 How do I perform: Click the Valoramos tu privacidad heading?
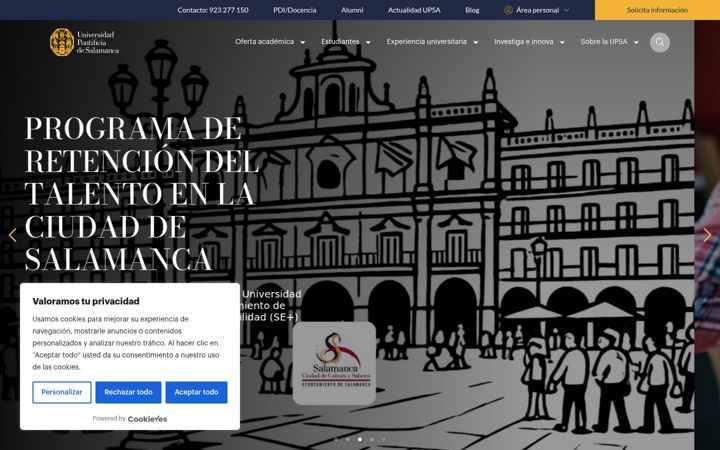pyautogui.click(x=86, y=301)
